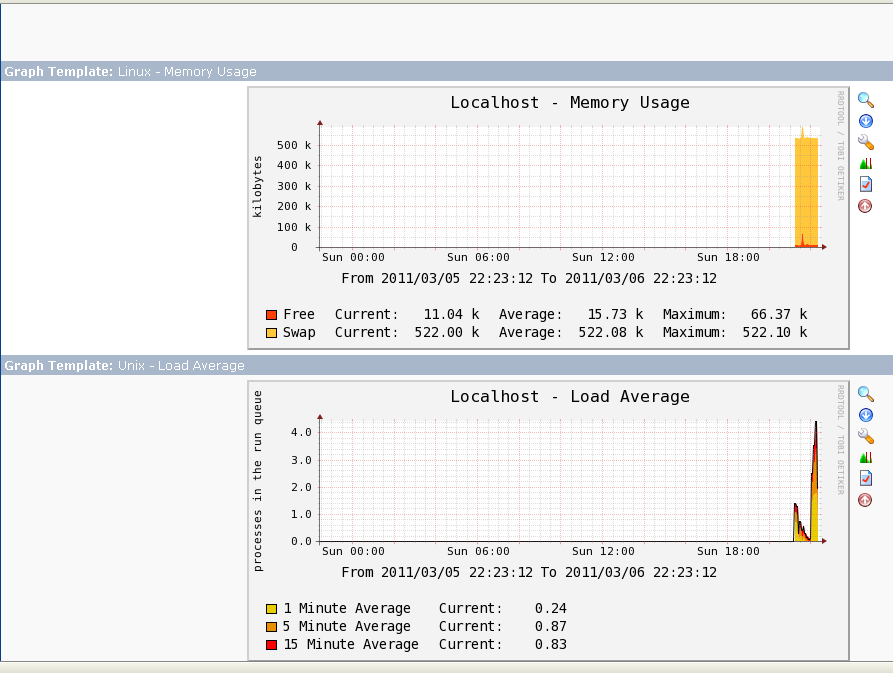This screenshot has height=673, width=893.
Task: Click the 15 Minute Average current value 0.83
Action: coord(551,645)
